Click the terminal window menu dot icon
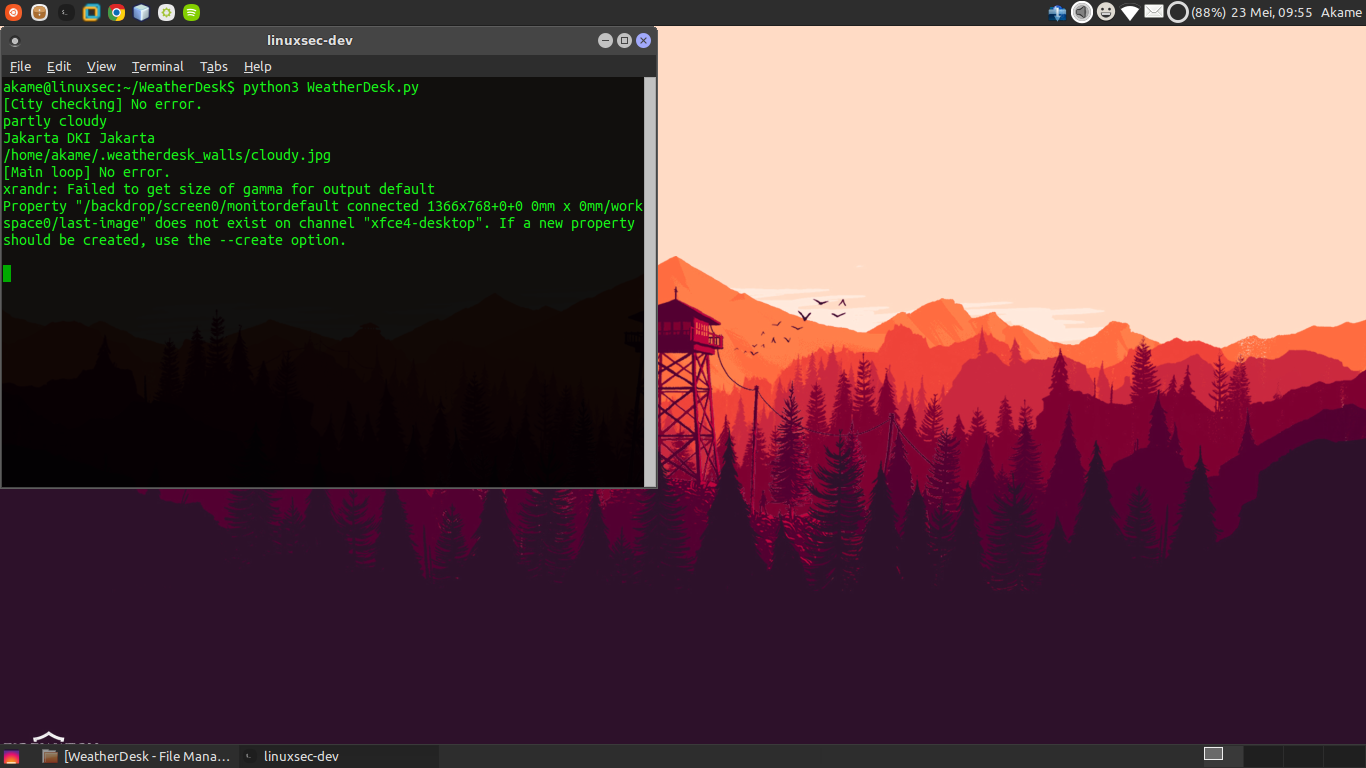Screen dimensions: 1366x768 15,41
